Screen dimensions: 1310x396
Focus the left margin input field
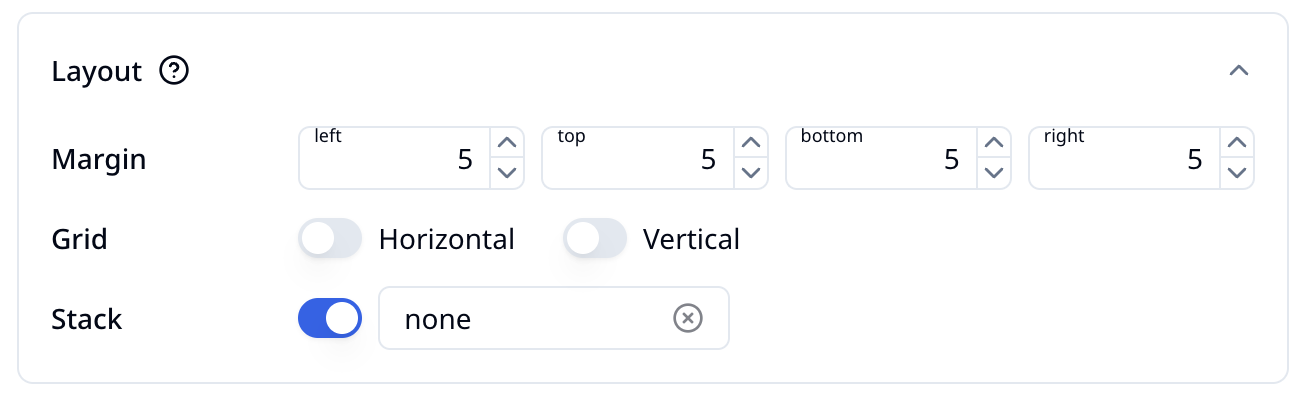(x=395, y=158)
